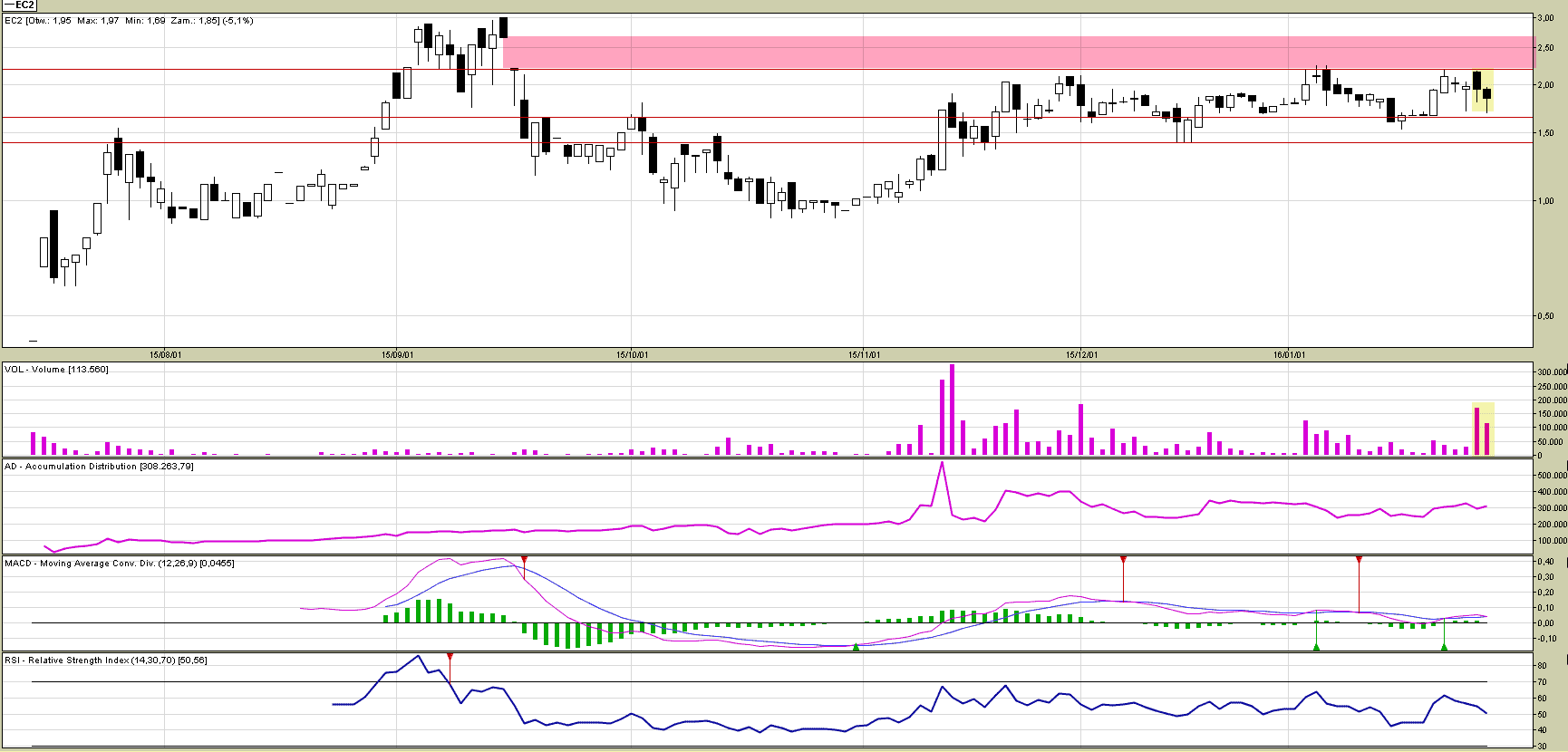
Task: Click the 16/01/01 date axis label
Action: coord(1289,355)
